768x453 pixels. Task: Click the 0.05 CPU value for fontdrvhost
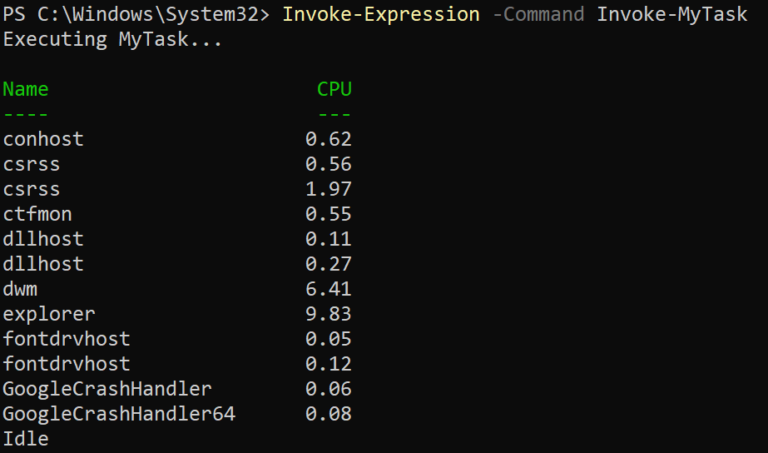pos(328,339)
